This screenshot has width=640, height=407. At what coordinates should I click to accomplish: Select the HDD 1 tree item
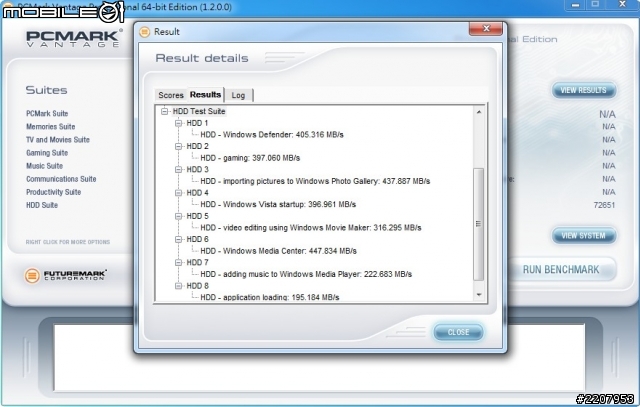point(197,123)
